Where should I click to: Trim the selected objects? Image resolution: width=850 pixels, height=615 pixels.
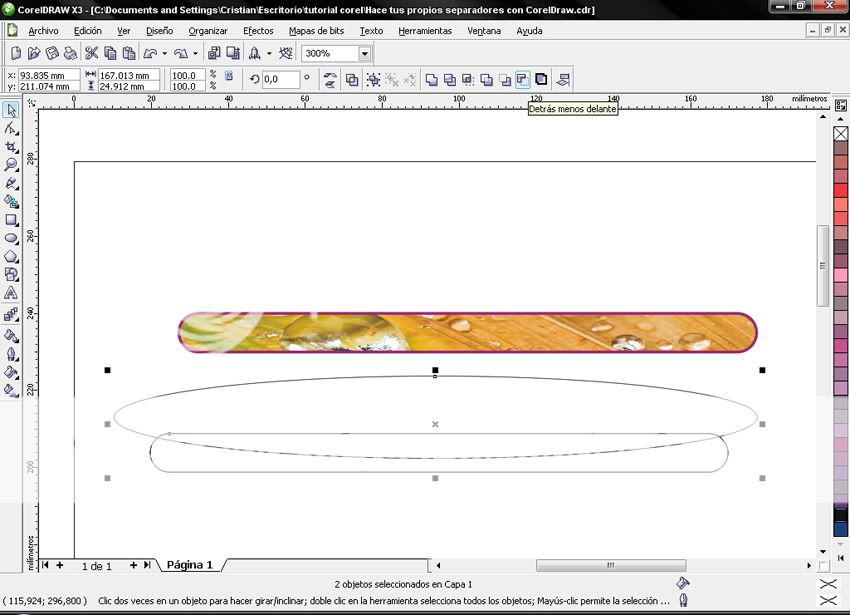click(450, 80)
